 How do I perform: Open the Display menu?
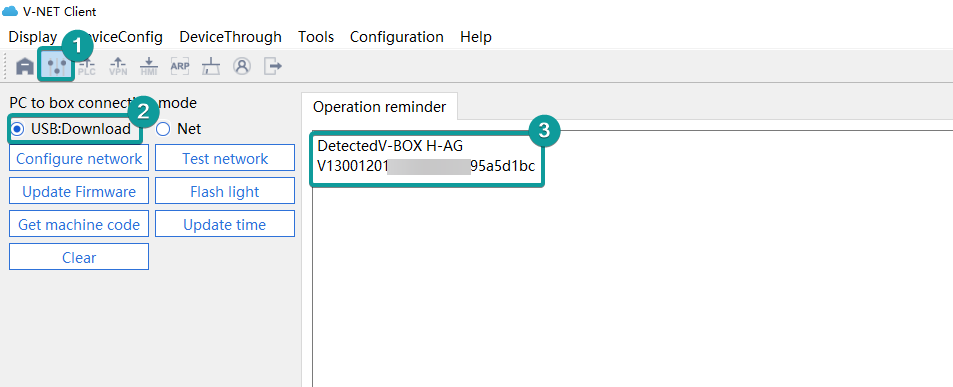[33, 37]
